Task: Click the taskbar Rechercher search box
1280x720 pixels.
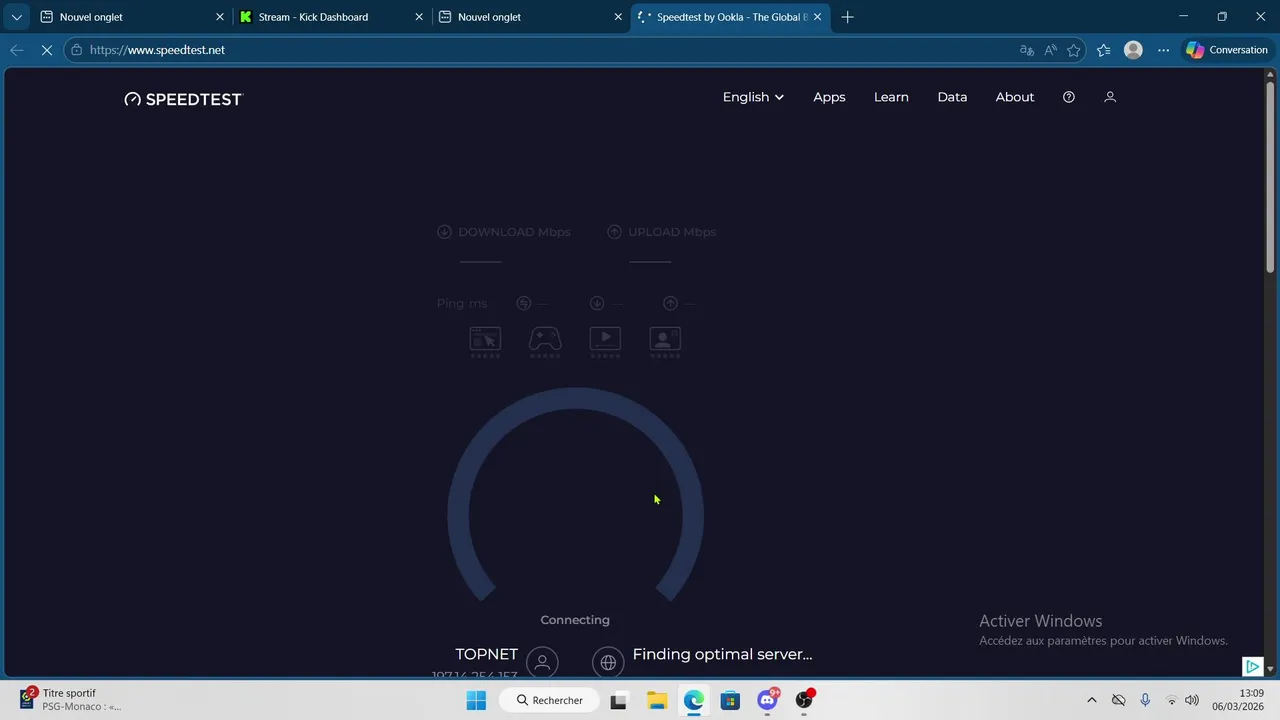Action: 549,700
